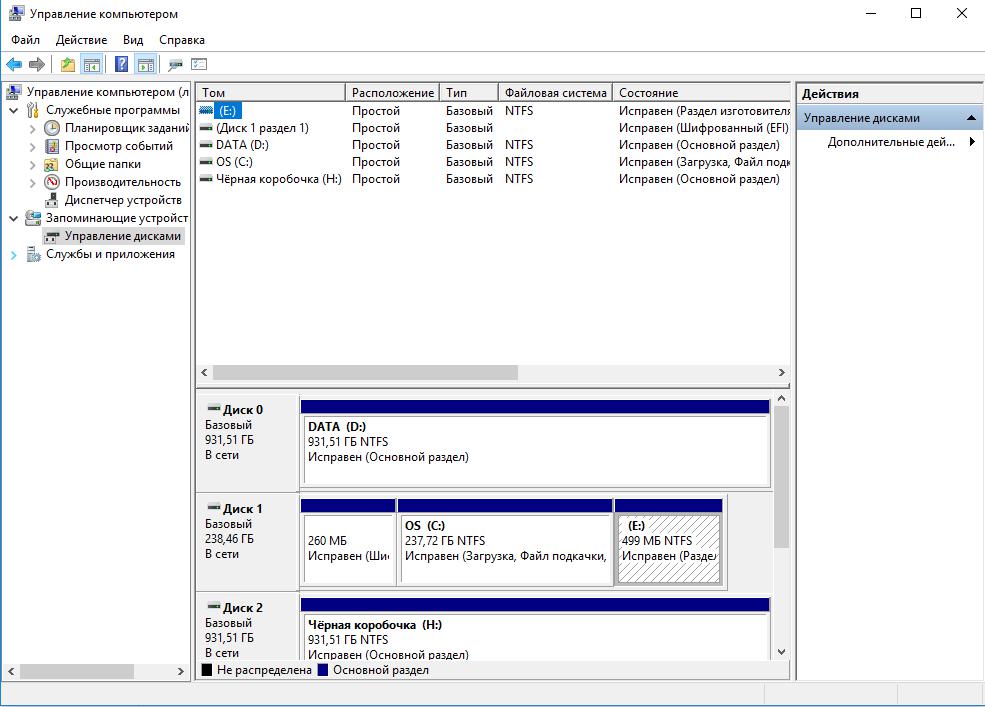The height and width of the screenshot is (707, 985).
Task: Click volume icon of DATA (D:) row
Action: point(206,145)
